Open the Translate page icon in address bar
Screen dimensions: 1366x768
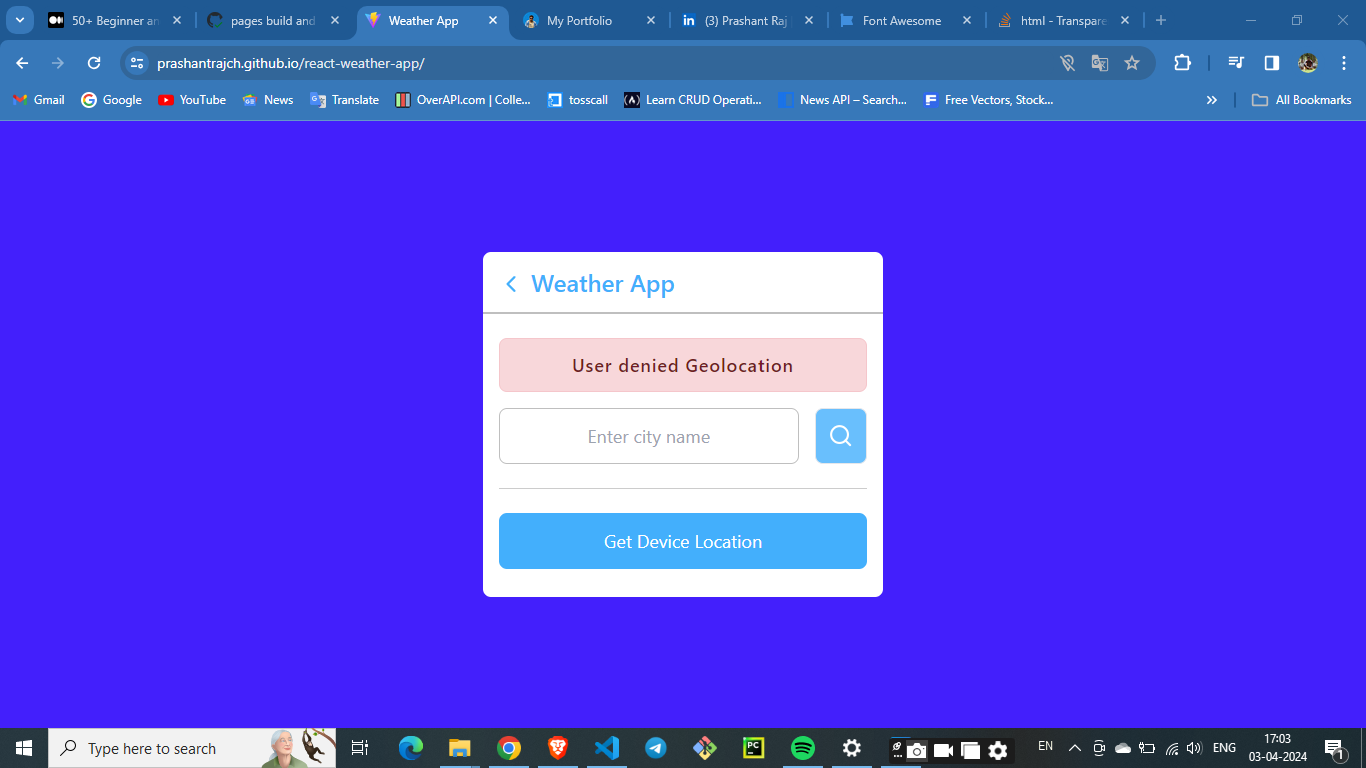point(1100,63)
